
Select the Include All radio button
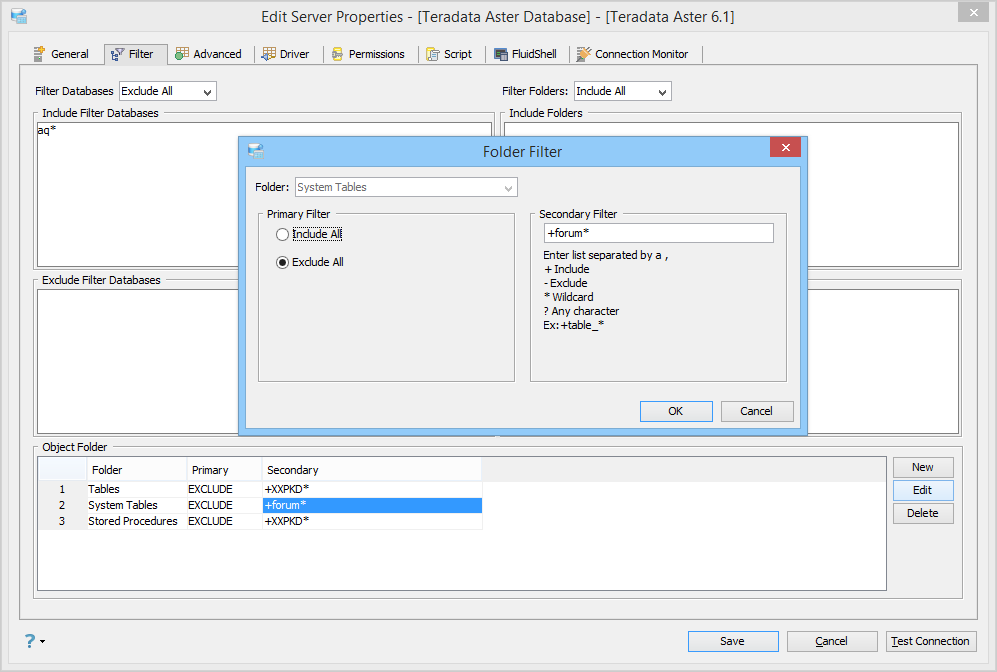click(282, 235)
